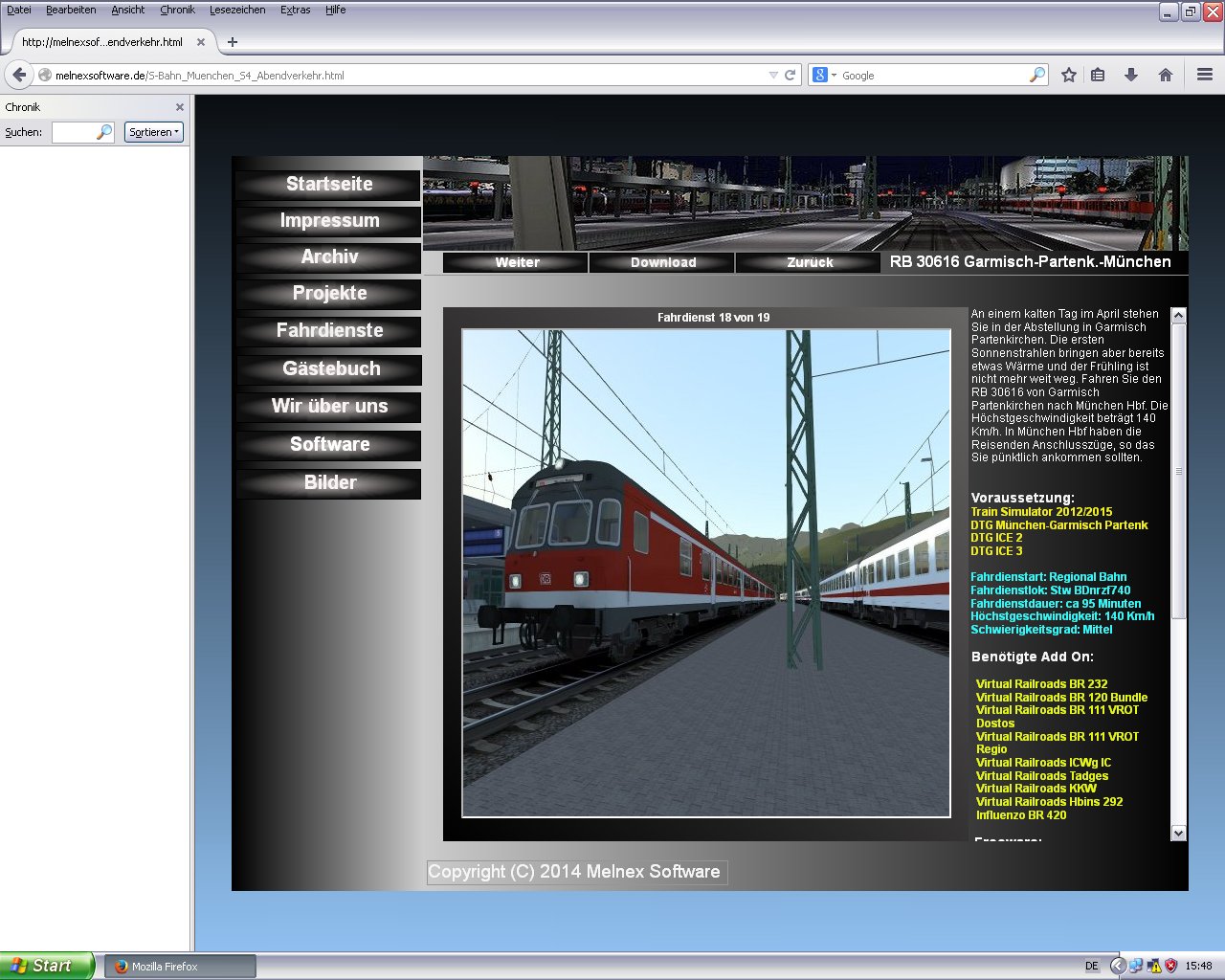
Task: Click the text Fahrdienst 18 von 19
Action: pyautogui.click(x=714, y=317)
